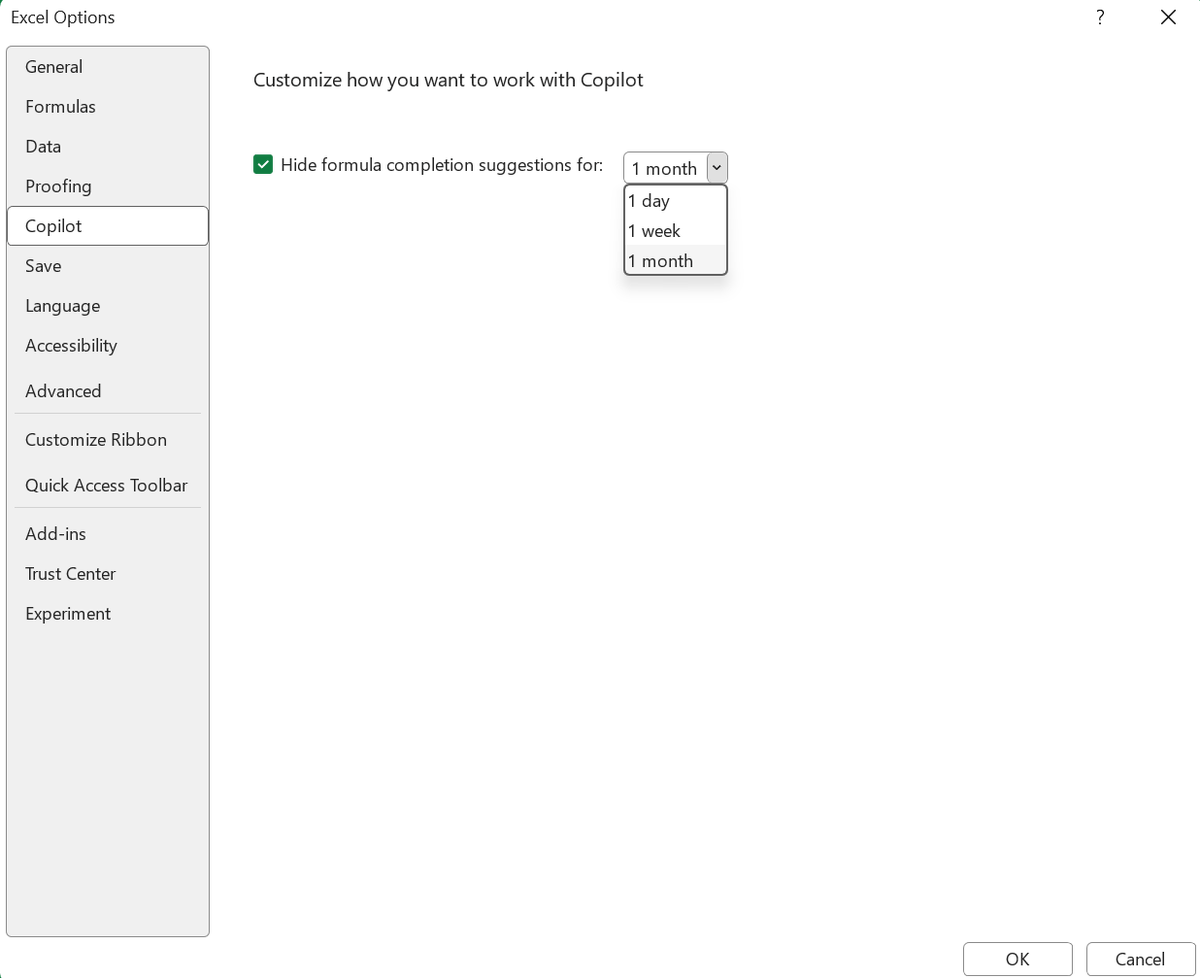Choose '1 day' from the dropdown list

click(675, 201)
